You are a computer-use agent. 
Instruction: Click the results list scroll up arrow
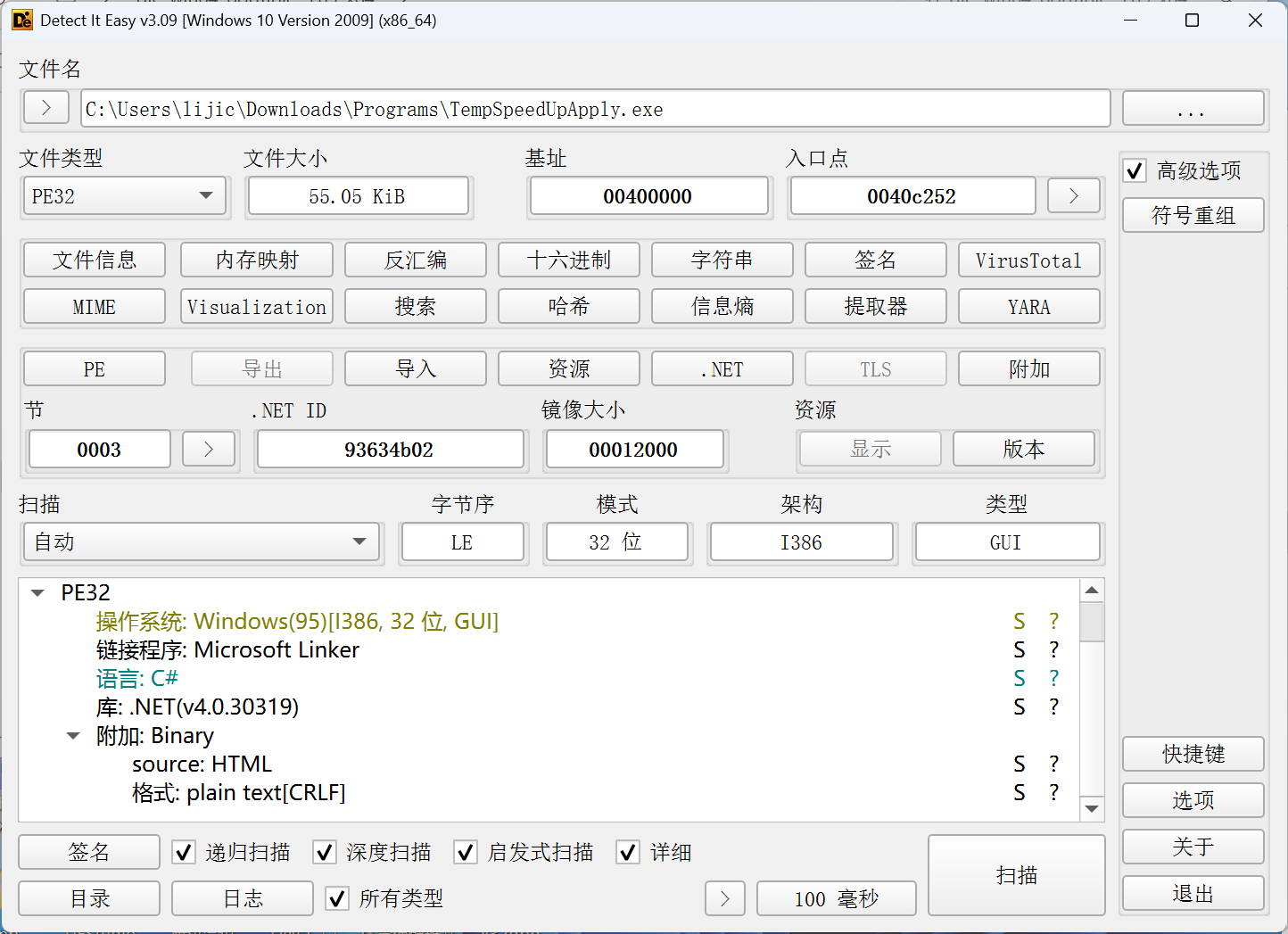click(1092, 590)
